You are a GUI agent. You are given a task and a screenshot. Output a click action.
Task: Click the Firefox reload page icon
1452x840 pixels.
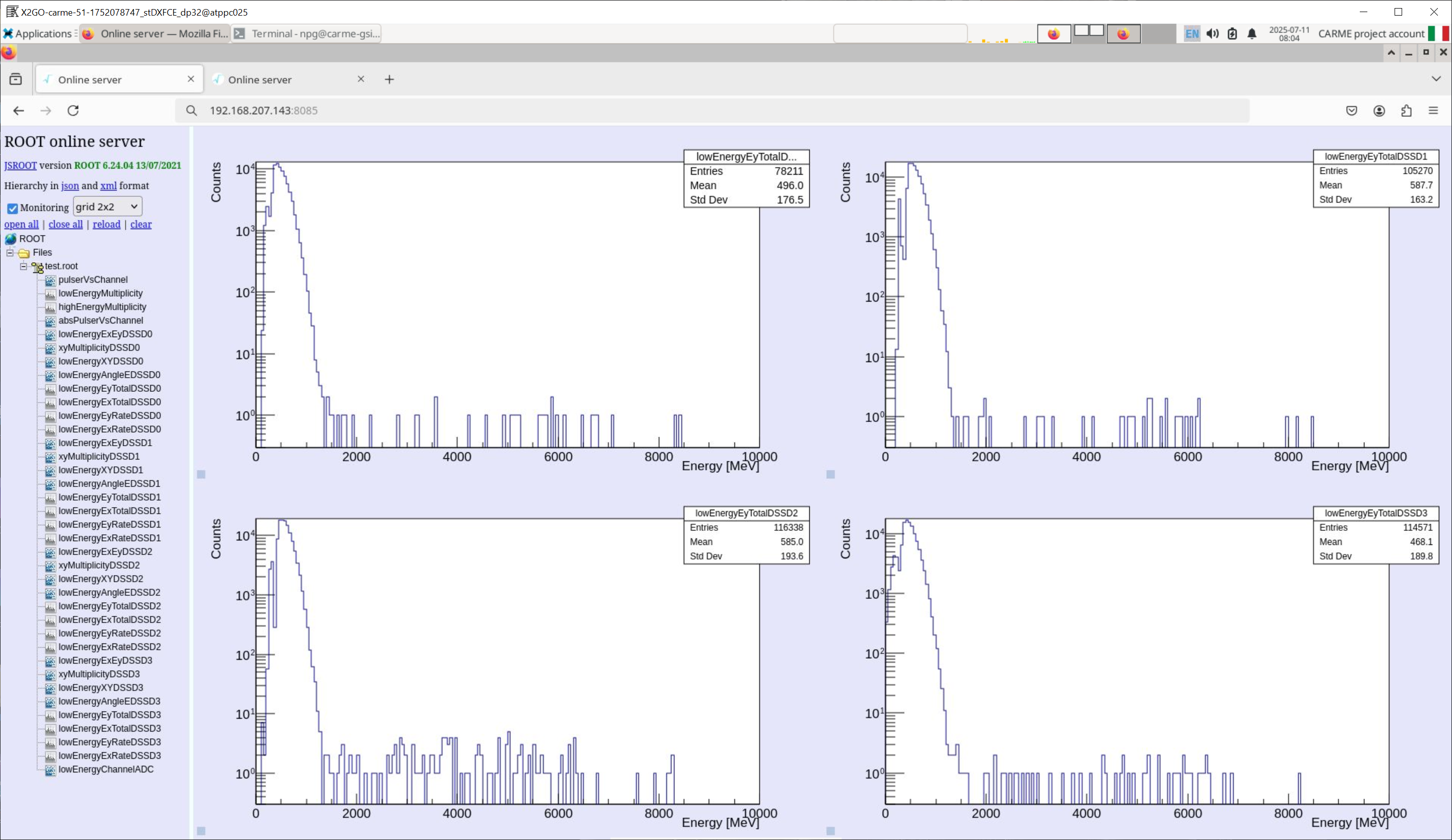click(73, 111)
